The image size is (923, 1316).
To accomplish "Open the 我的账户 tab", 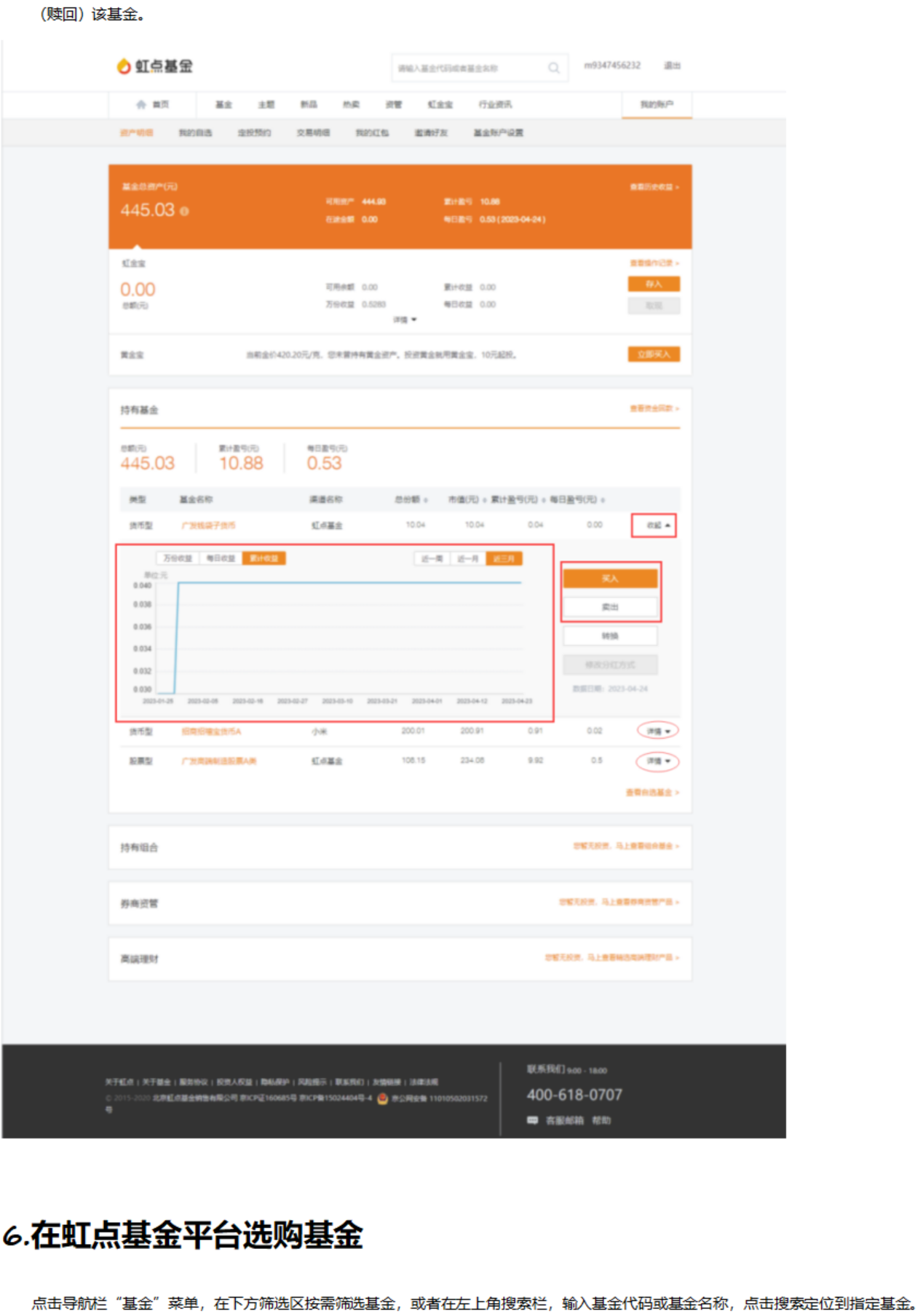I will click(657, 105).
